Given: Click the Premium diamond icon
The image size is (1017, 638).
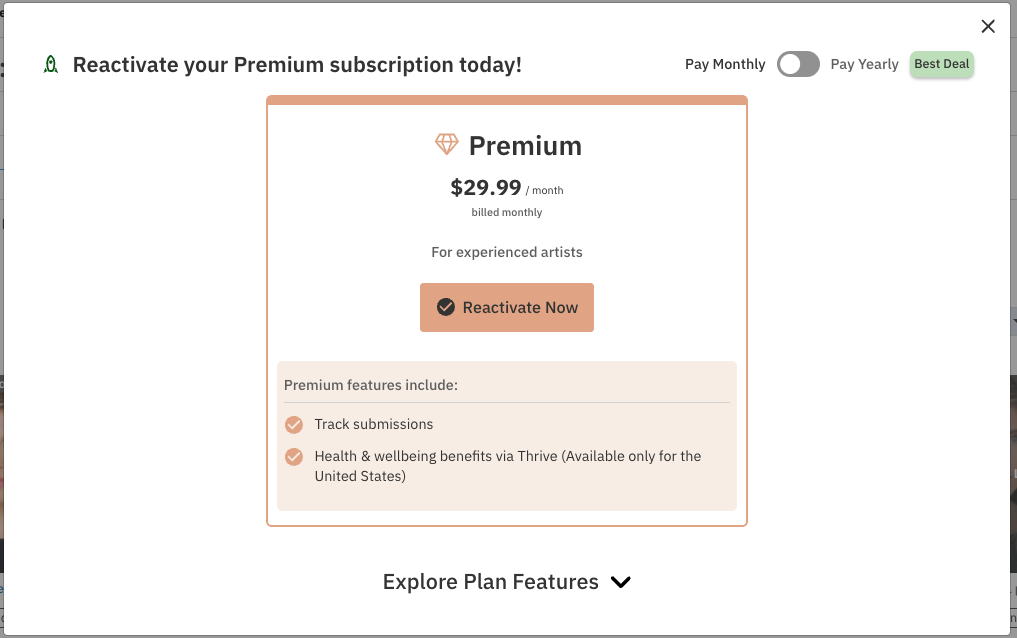Looking at the screenshot, I should (446, 144).
